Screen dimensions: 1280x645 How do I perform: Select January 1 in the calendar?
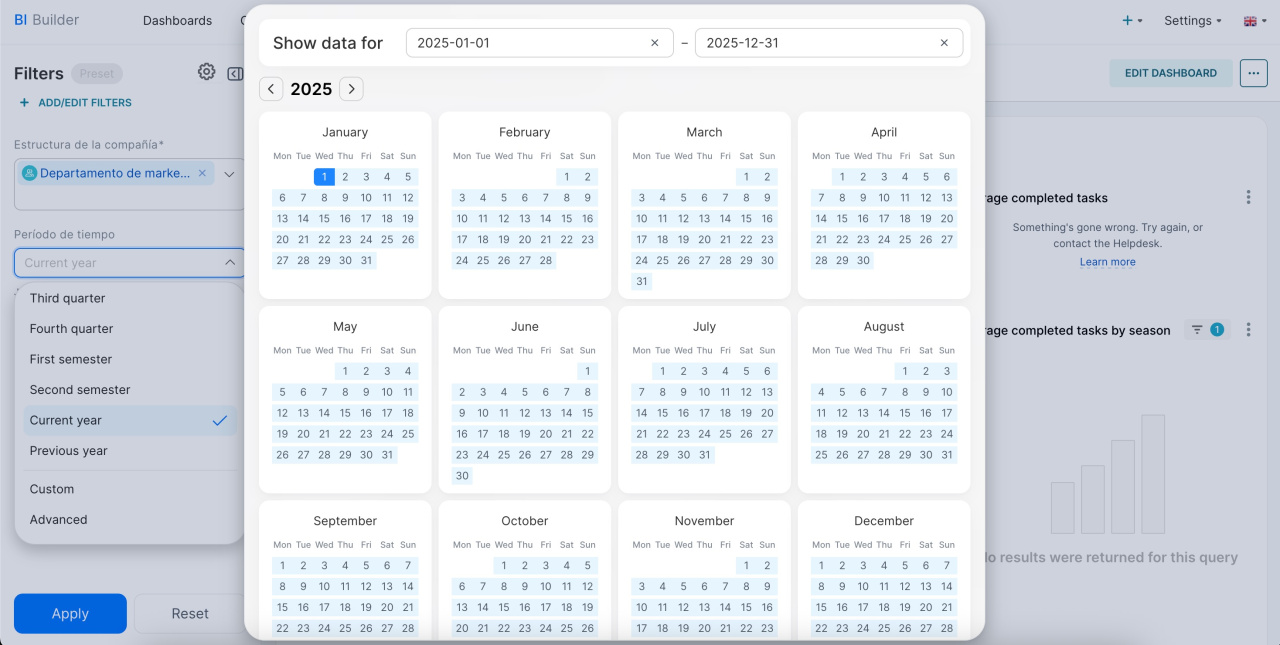click(324, 177)
